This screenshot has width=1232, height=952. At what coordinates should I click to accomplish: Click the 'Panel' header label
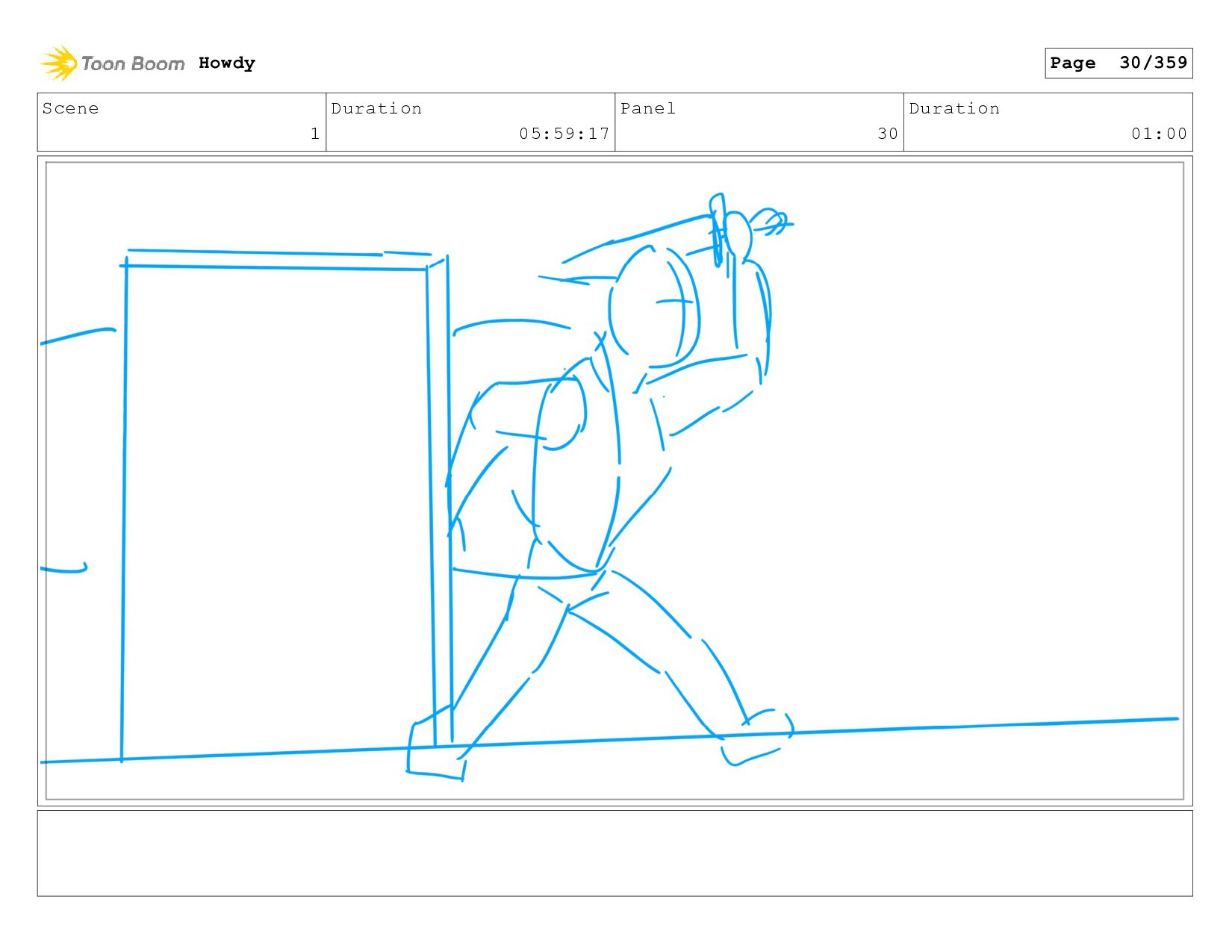(648, 108)
